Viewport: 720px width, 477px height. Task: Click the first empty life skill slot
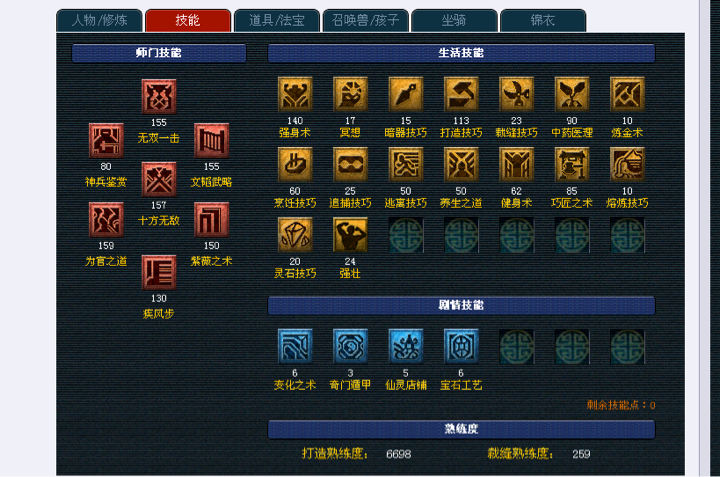point(406,235)
